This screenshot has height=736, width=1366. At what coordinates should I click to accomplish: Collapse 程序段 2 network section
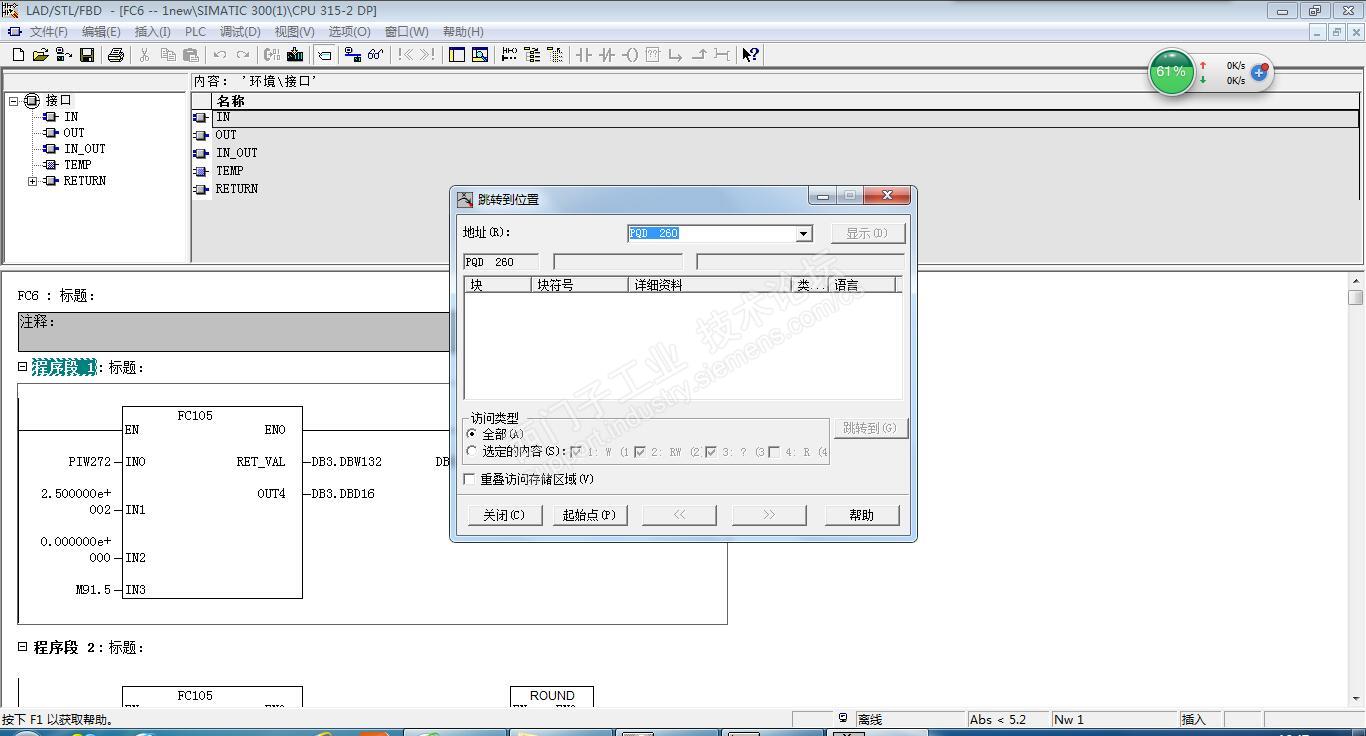[x=22, y=647]
